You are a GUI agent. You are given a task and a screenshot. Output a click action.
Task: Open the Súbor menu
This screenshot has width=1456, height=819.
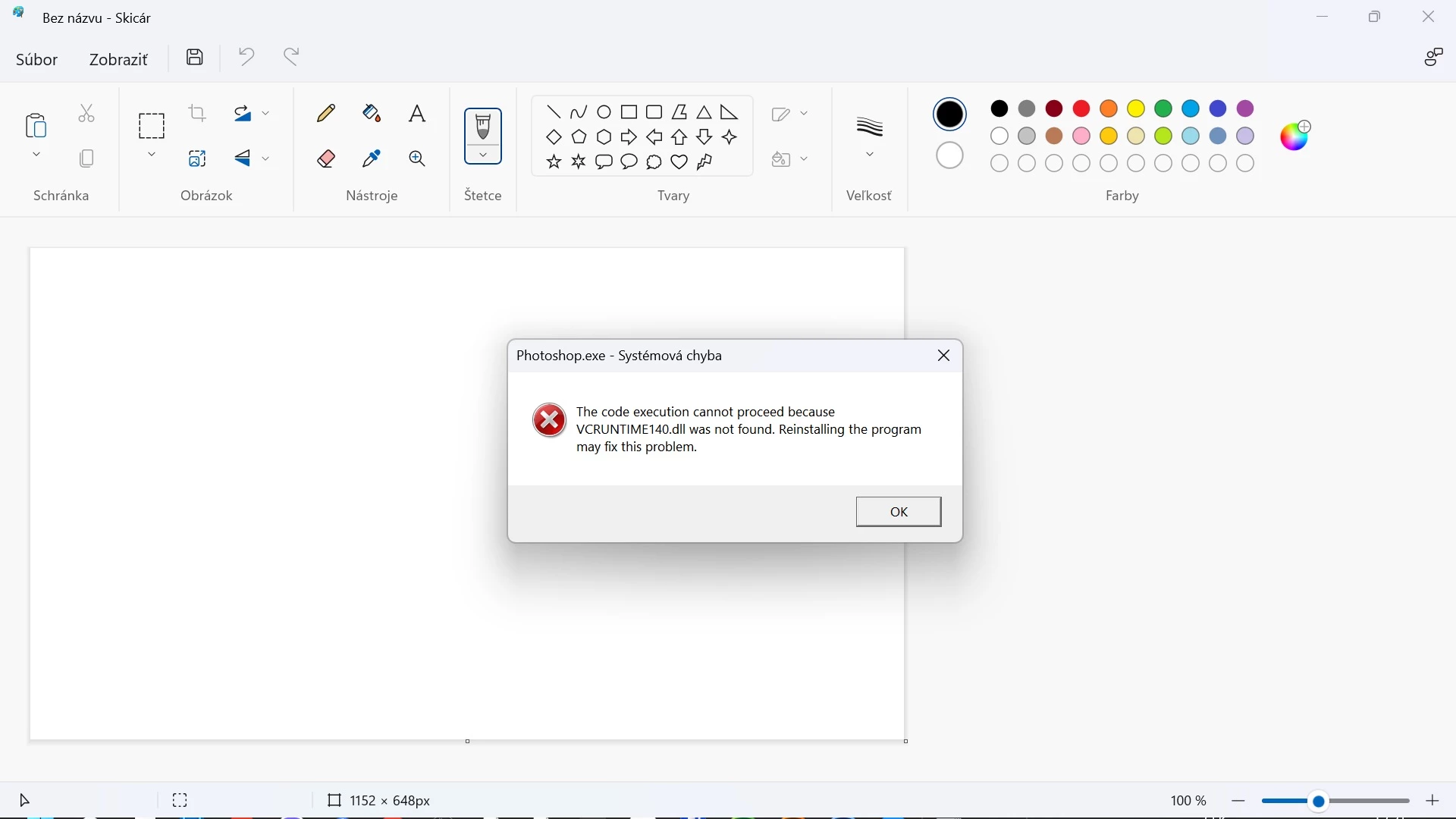(x=36, y=60)
